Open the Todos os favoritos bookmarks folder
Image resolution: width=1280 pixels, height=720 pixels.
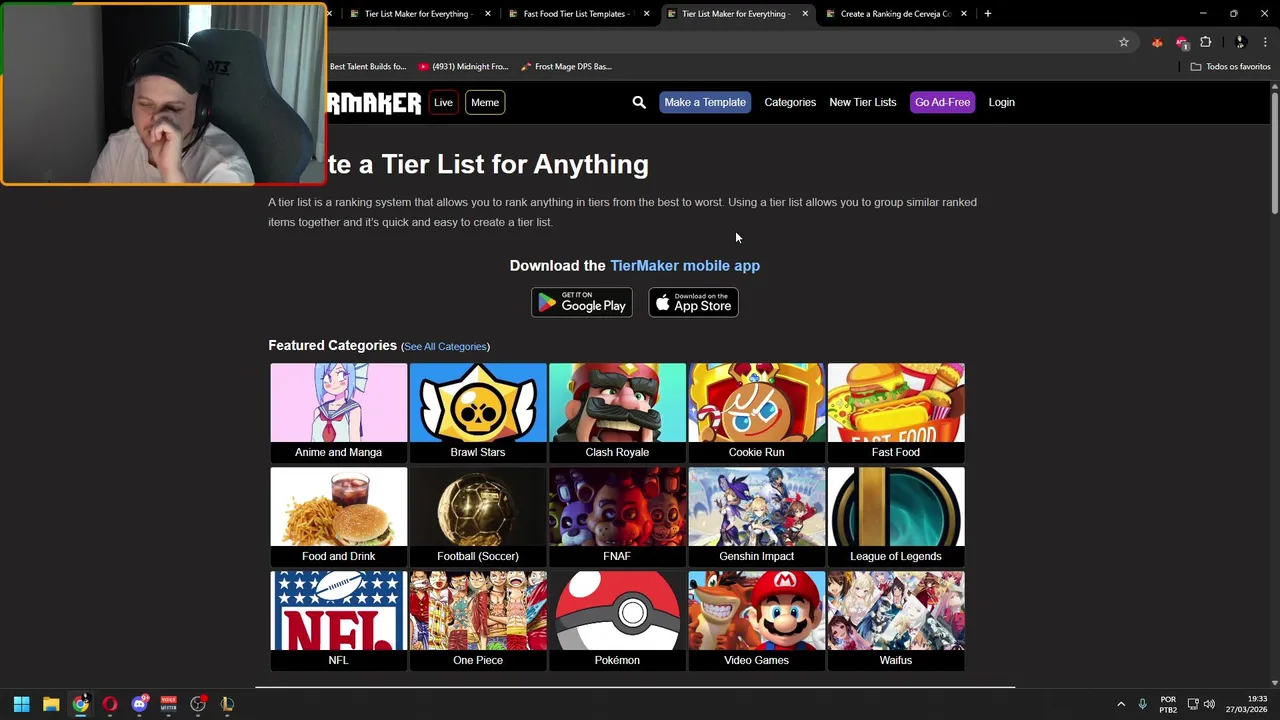[x=1230, y=66]
